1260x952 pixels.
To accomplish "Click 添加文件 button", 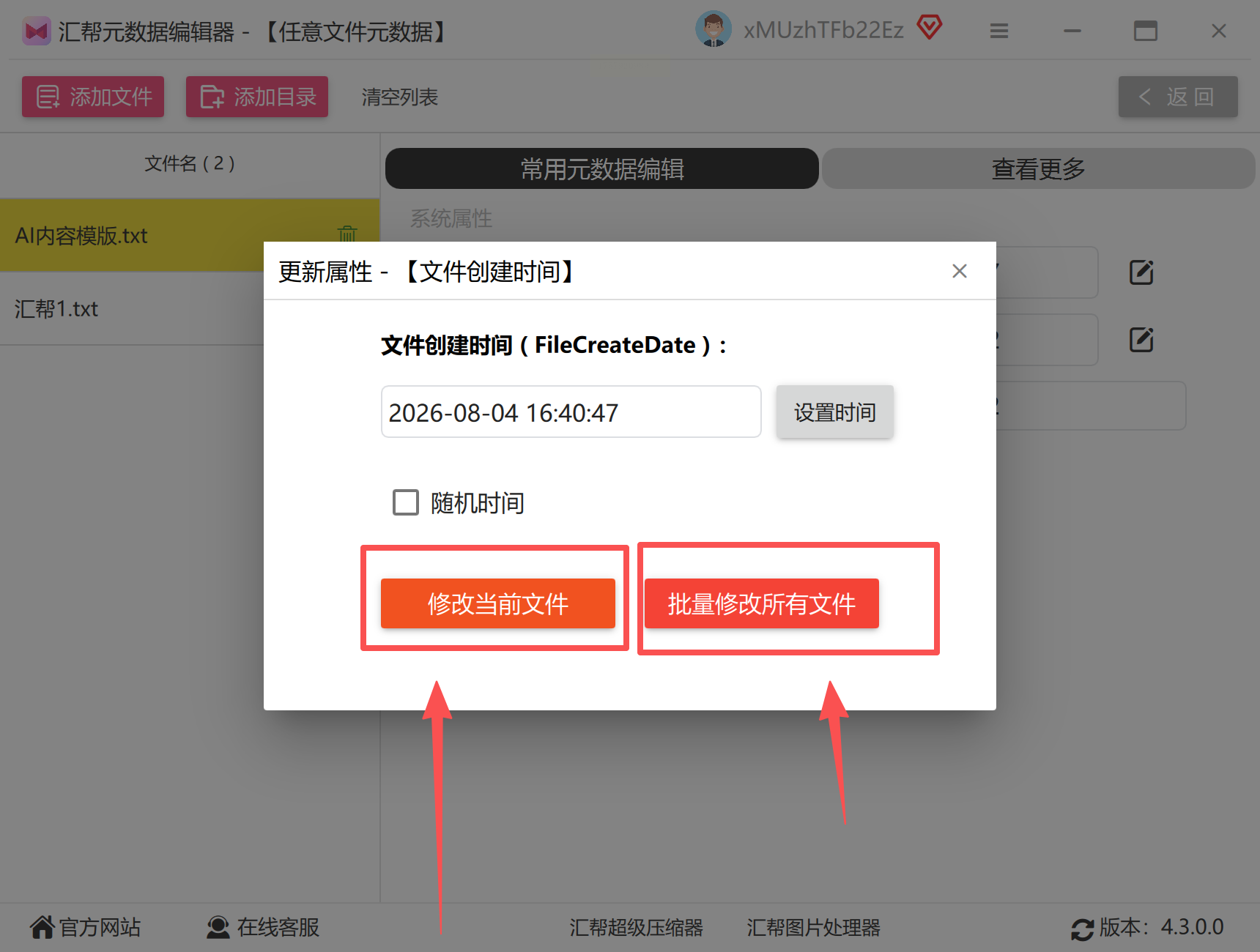I will [93, 97].
